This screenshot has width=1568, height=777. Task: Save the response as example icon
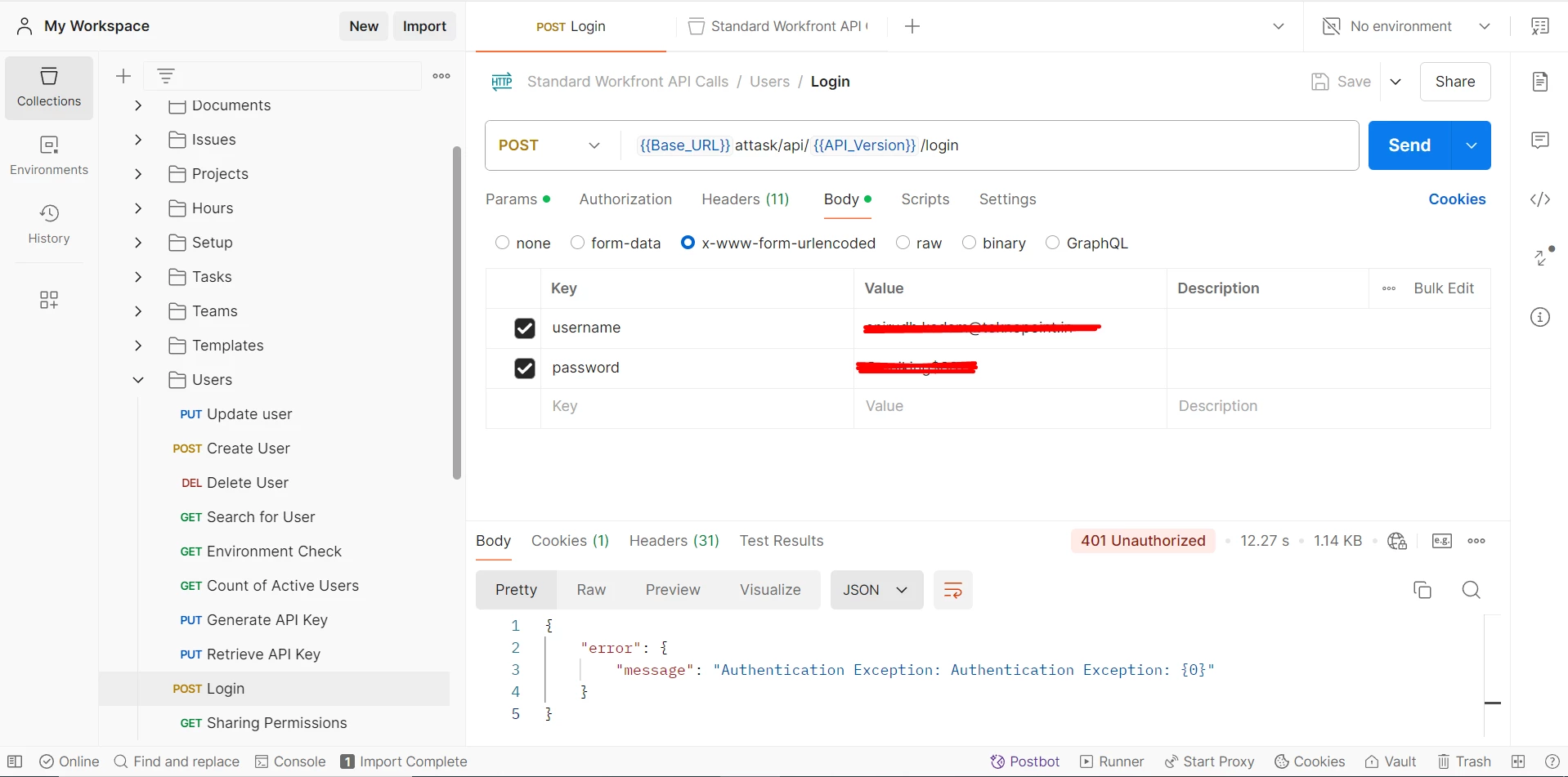tap(1442, 541)
